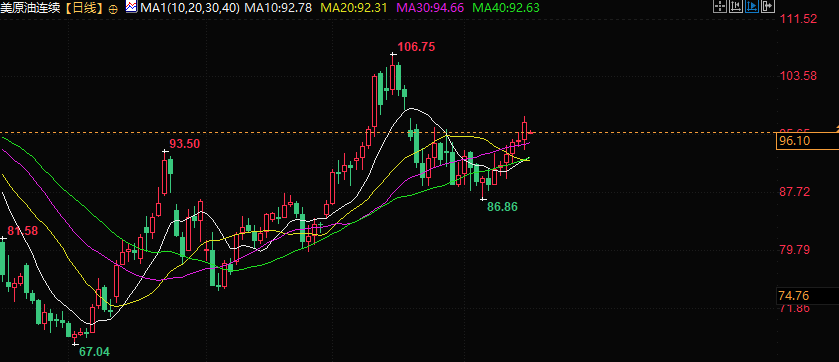
Task: Click the 111.52 label on price axis
Action: point(798,19)
